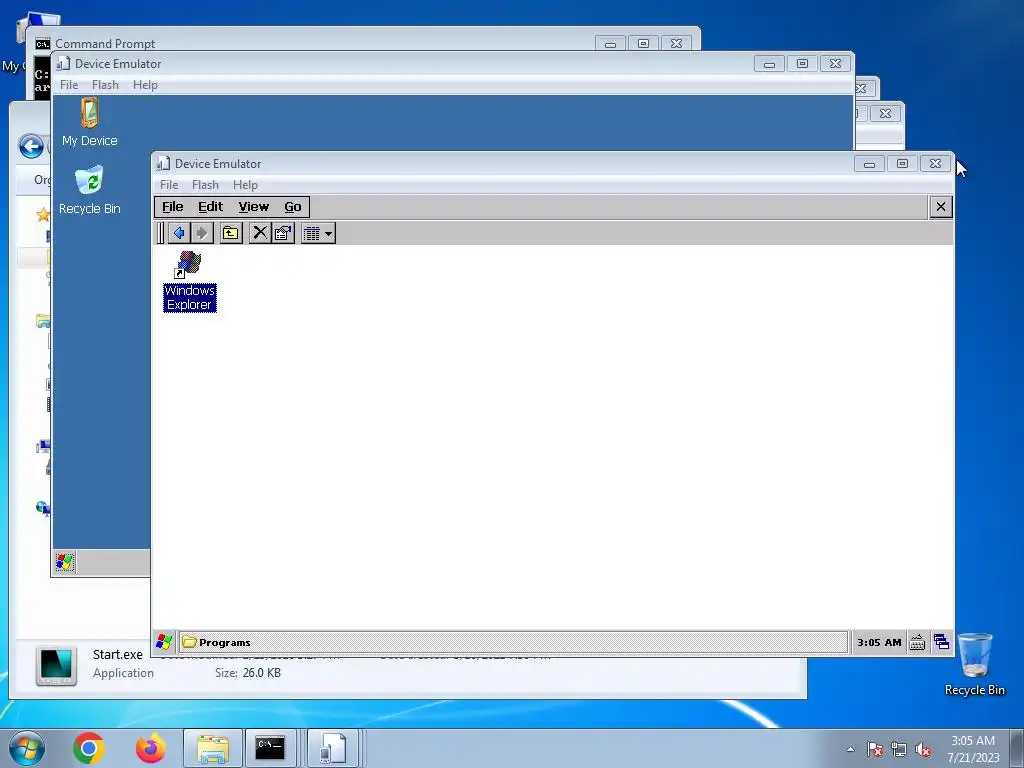Open the Edit menu in the CE explorer
1024x768 pixels.
click(x=210, y=207)
